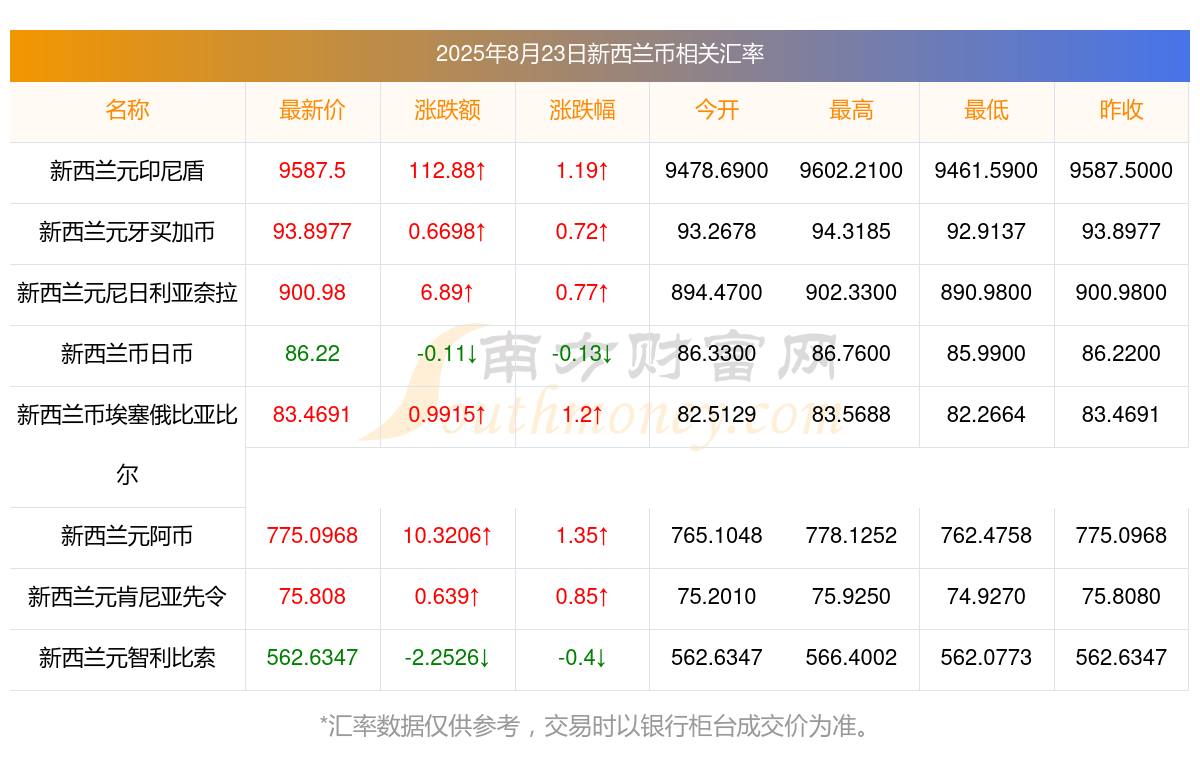Select the row name 新西兰元肯尼亚先令
Screen dimensions: 1200x757
pos(127,598)
